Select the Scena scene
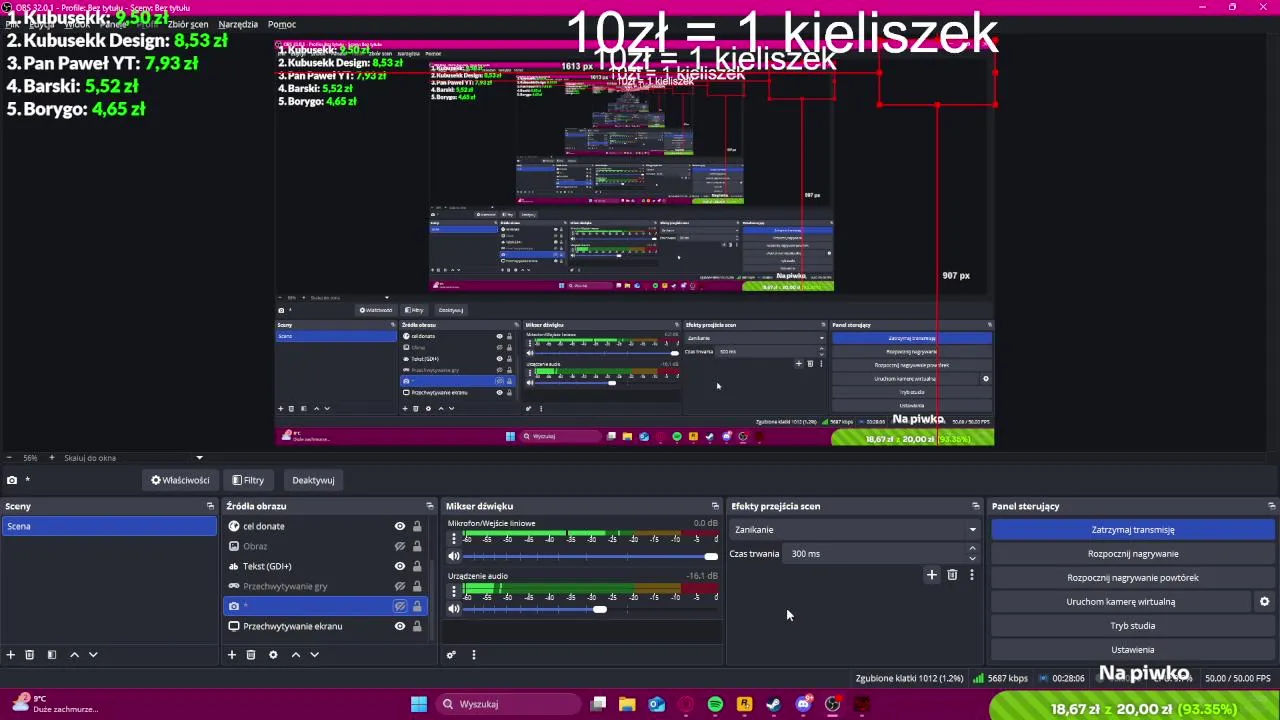Viewport: 1280px width, 720px height. pos(109,526)
